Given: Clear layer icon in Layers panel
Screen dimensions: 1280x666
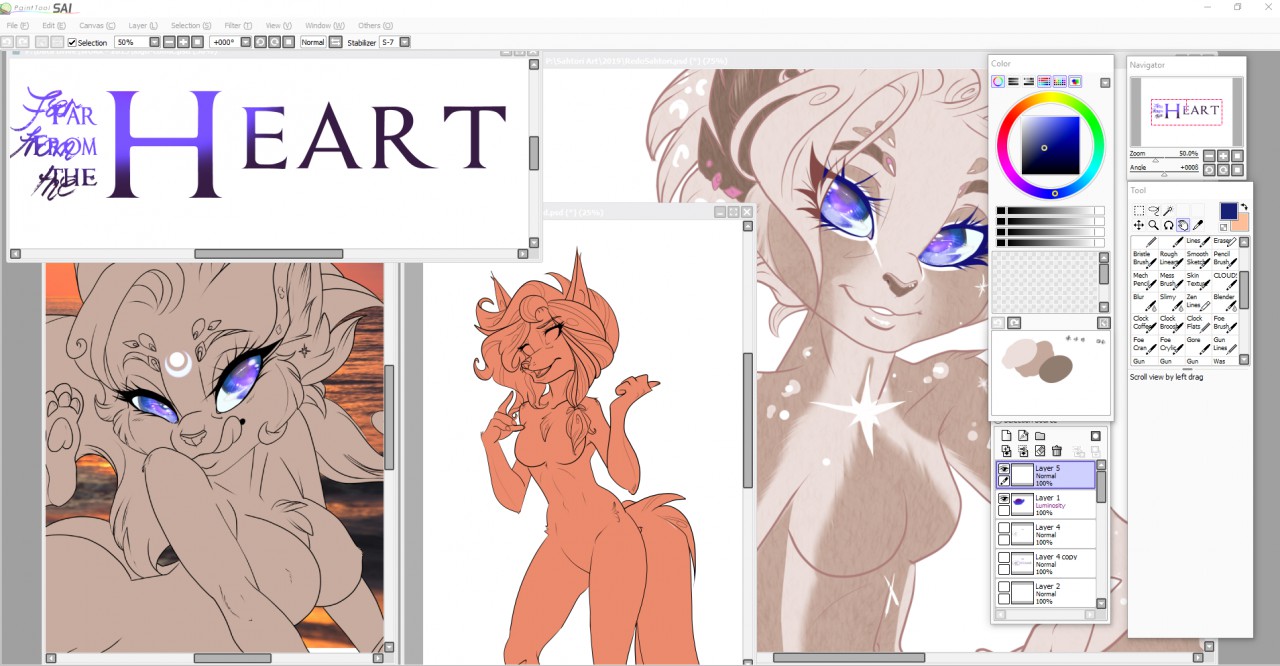Looking at the screenshot, I should pos(1040,451).
